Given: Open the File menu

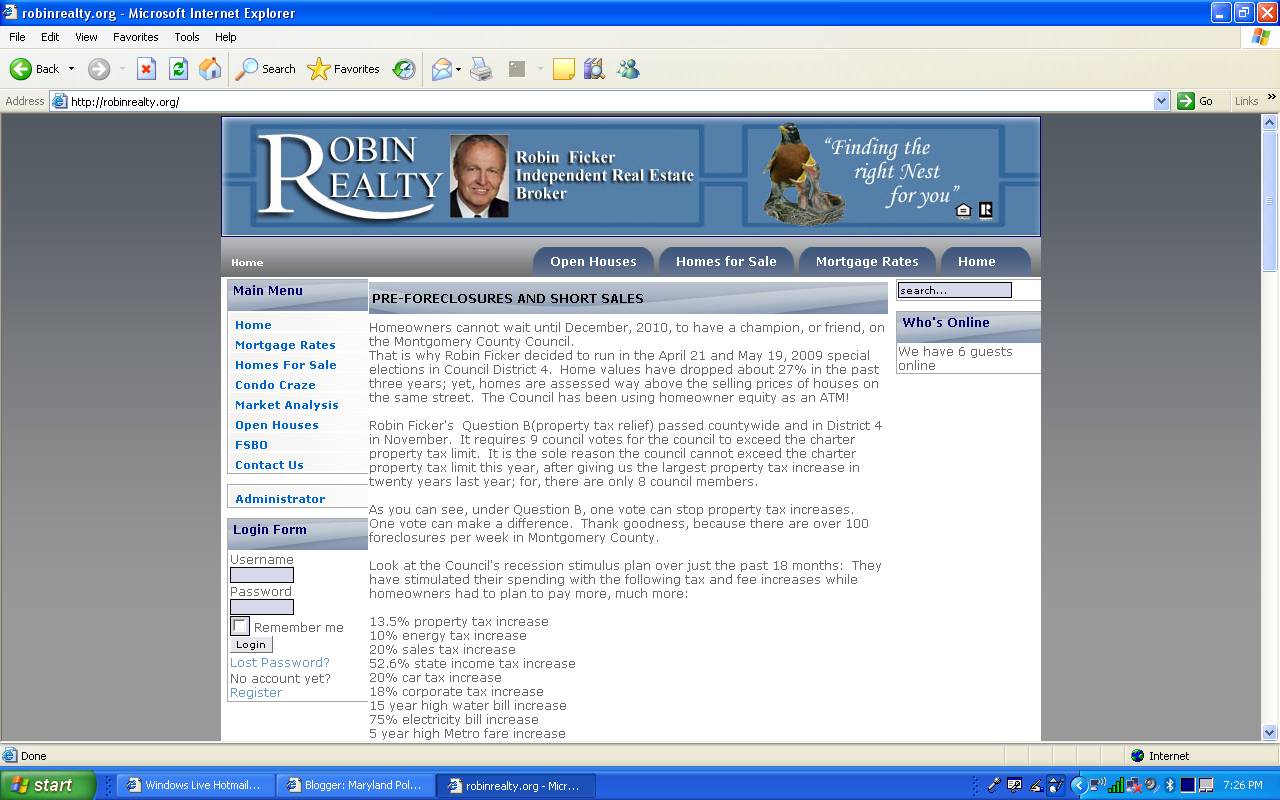Looking at the screenshot, I should click(17, 37).
